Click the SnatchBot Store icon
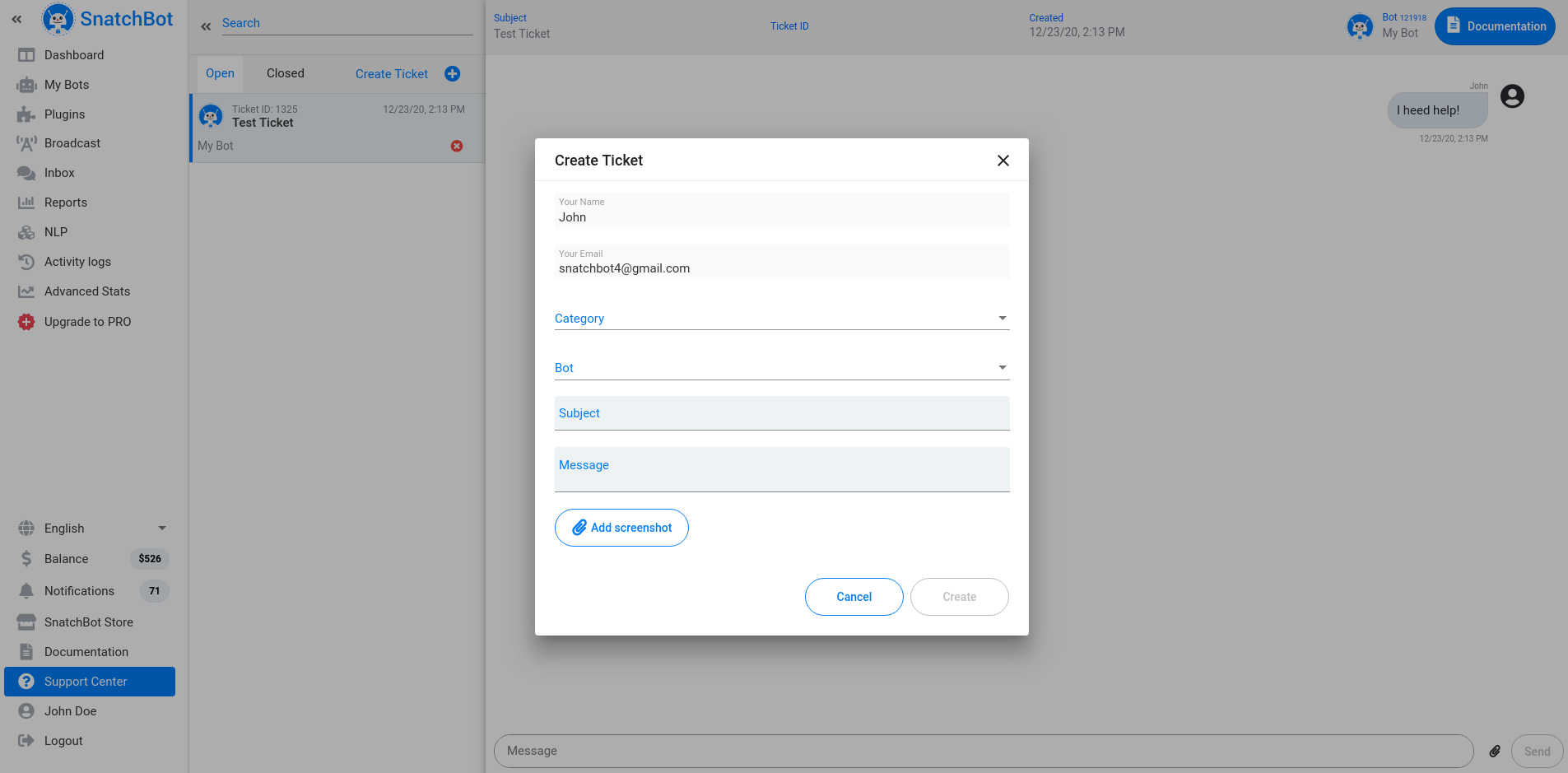Image resolution: width=1568 pixels, height=773 pixels. point(26,622)
